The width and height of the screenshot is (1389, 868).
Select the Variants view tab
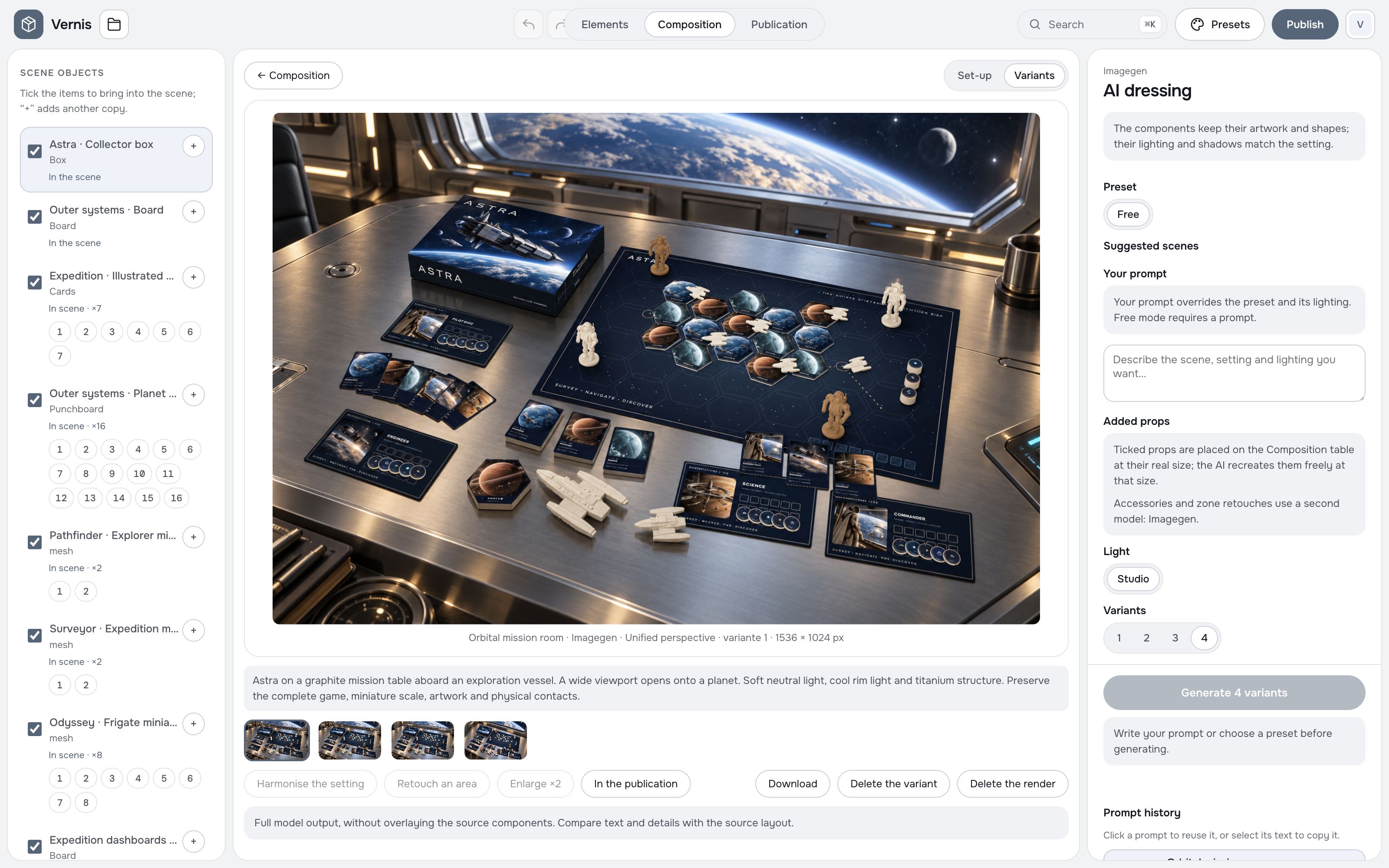pos(1034,75)
